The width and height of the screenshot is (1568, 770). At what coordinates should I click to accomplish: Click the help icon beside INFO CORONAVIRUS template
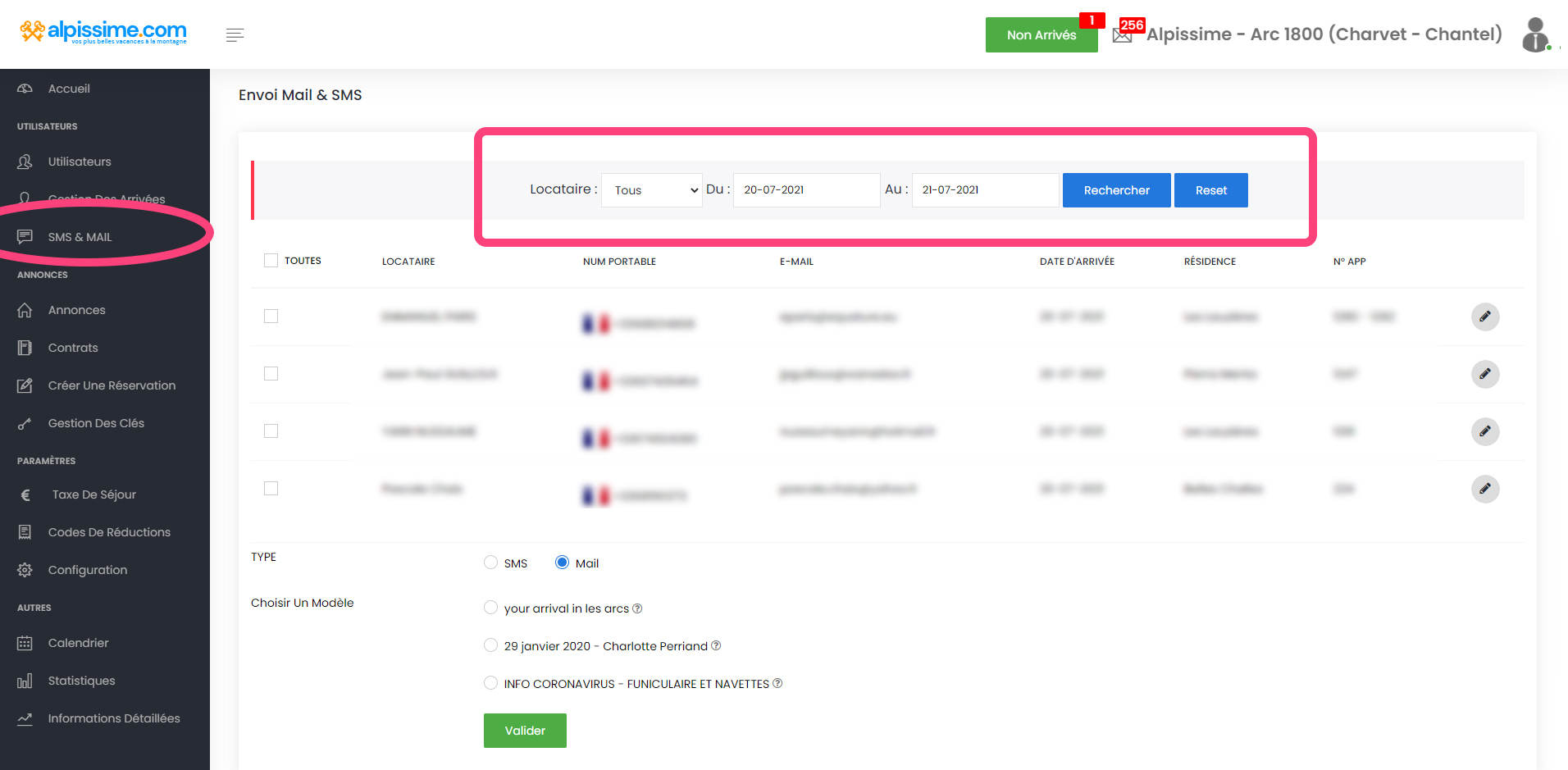[x=777, y=683]
